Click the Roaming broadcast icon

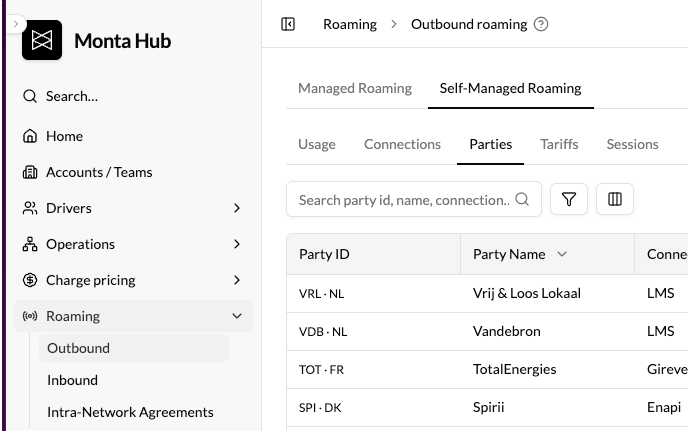[x=30, y=316]
